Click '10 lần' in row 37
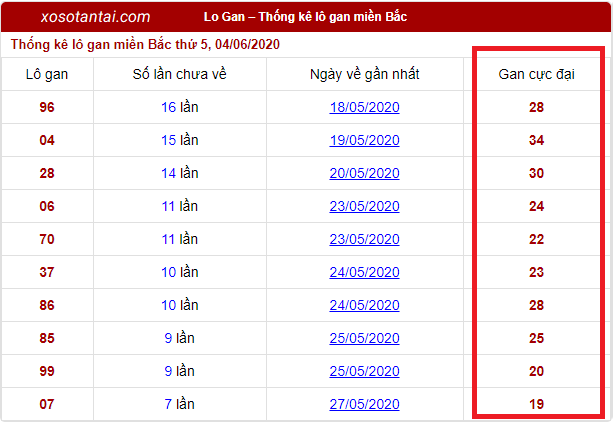Image resolution: width=614 pixels, height=425 pixels. click(180, 272)
